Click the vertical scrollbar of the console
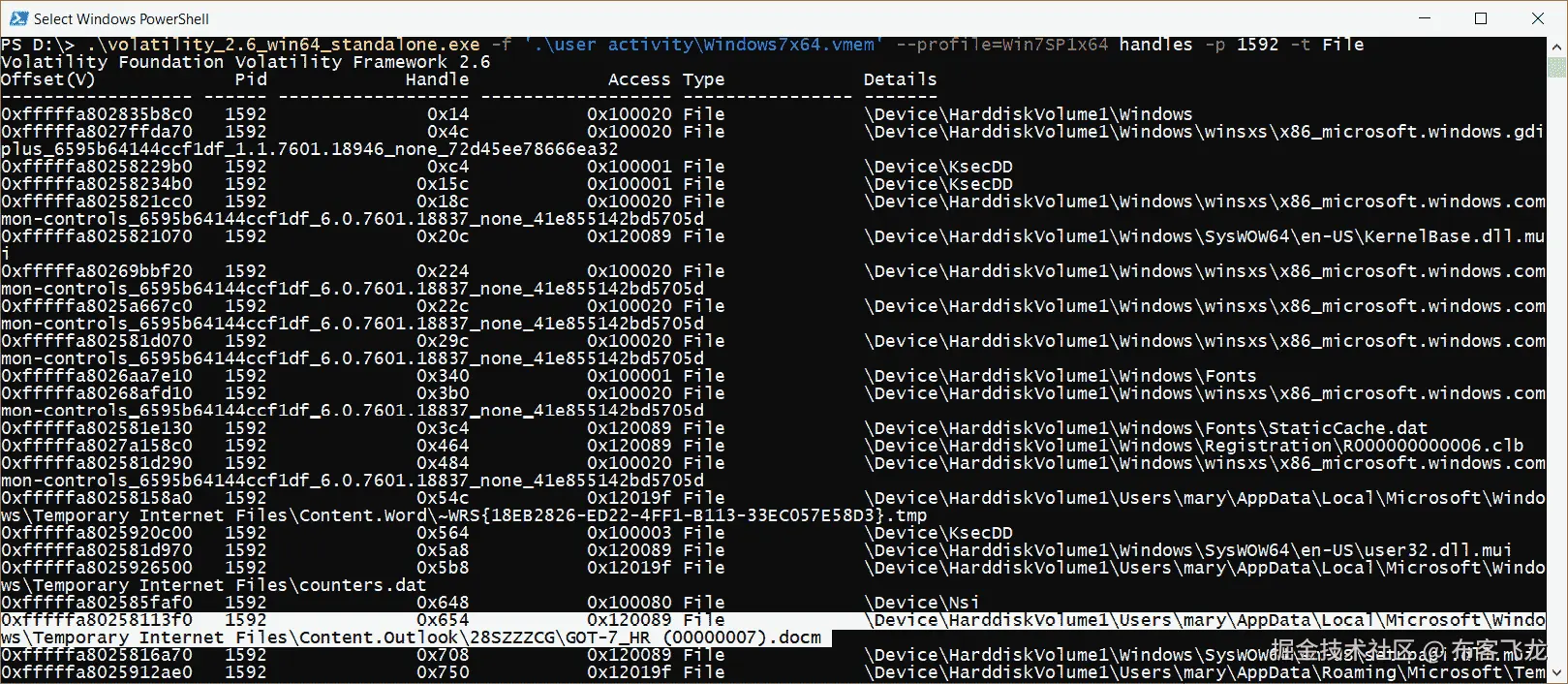 click(1556, 359)
